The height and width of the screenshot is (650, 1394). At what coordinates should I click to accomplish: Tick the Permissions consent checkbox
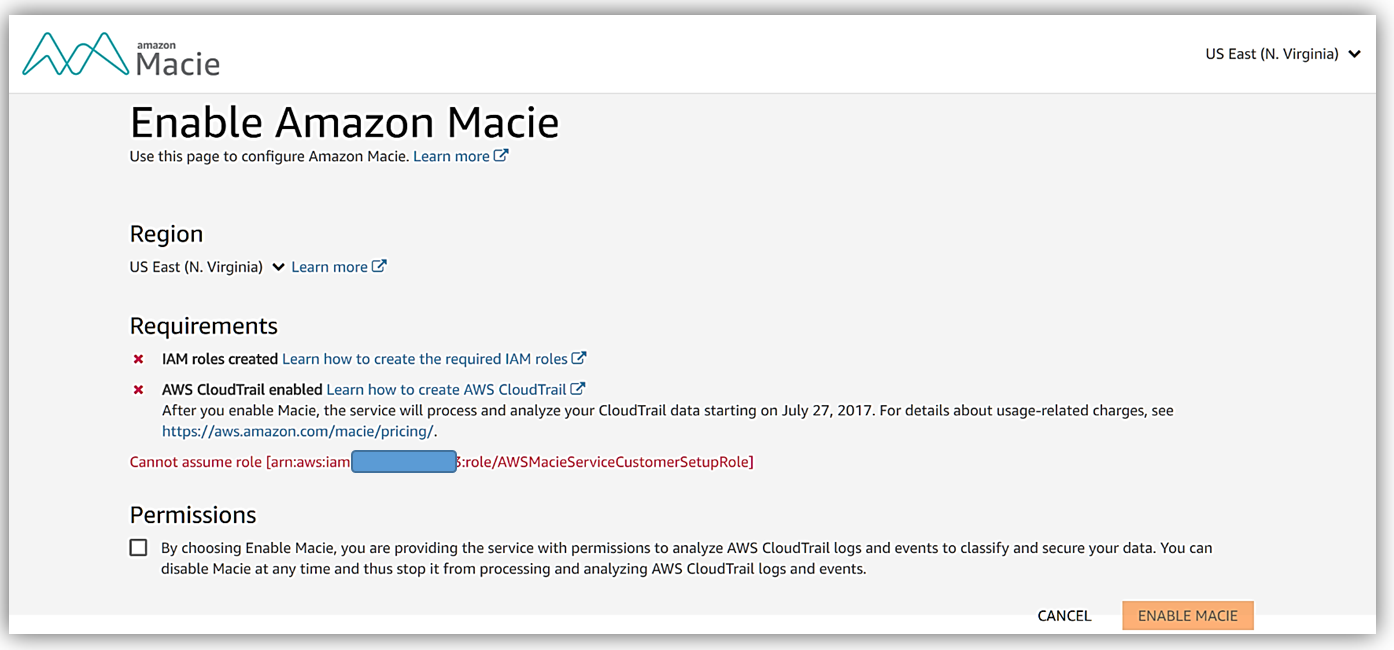(138, 548)
